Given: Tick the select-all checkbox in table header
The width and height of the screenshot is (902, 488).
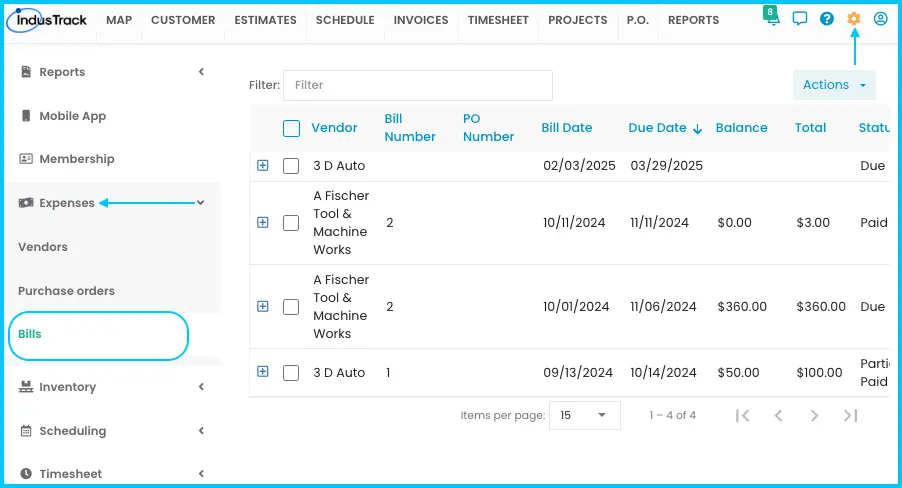Looking at the screenshot, I should point(292,128).
